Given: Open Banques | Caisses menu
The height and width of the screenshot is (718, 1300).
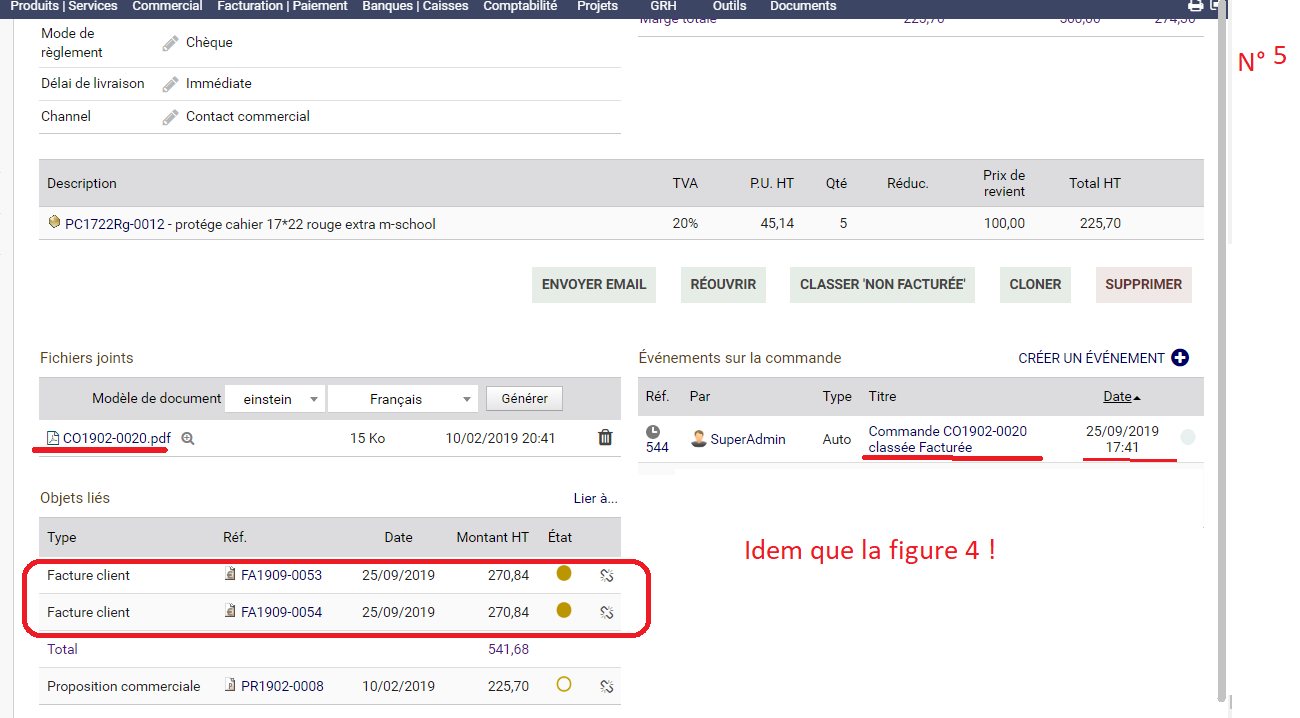Looking at the screenshot, I should 415,6.
